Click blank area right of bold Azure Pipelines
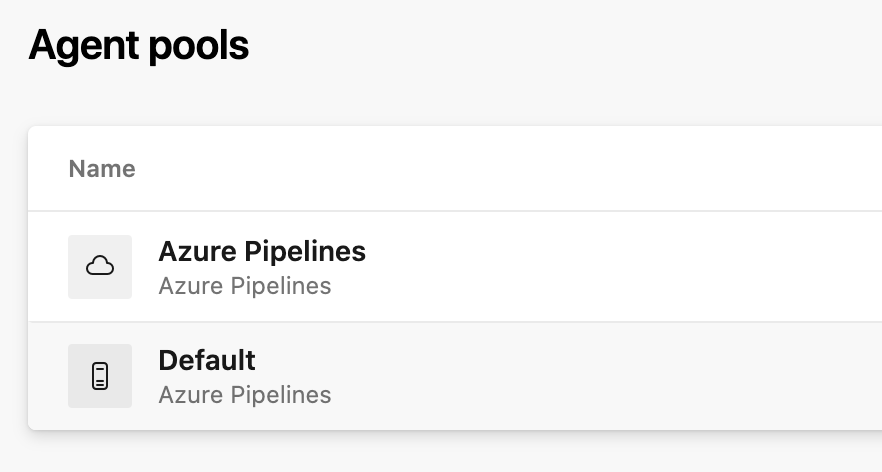The height and width of the screenshot is (472, 882). [x=600, y=252]
